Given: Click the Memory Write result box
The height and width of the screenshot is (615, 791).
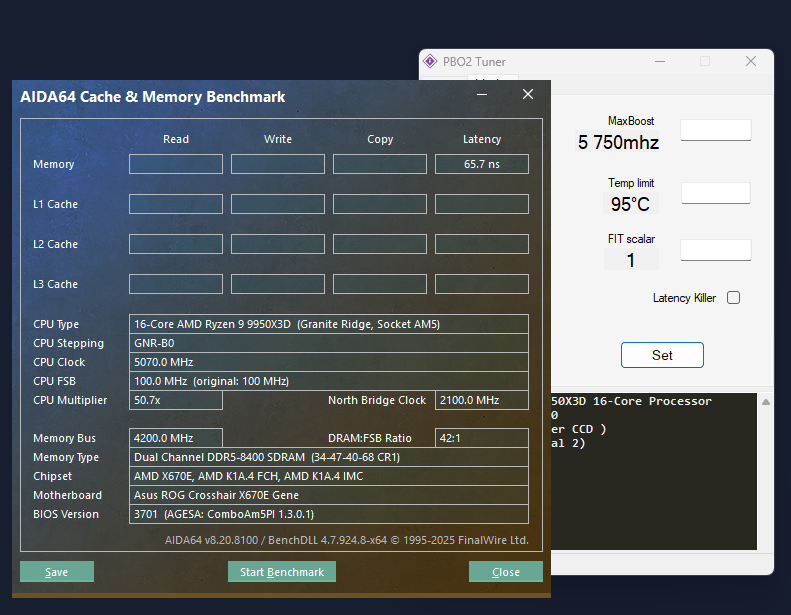Looking at the screenshot, I should (x=277, y=164).
